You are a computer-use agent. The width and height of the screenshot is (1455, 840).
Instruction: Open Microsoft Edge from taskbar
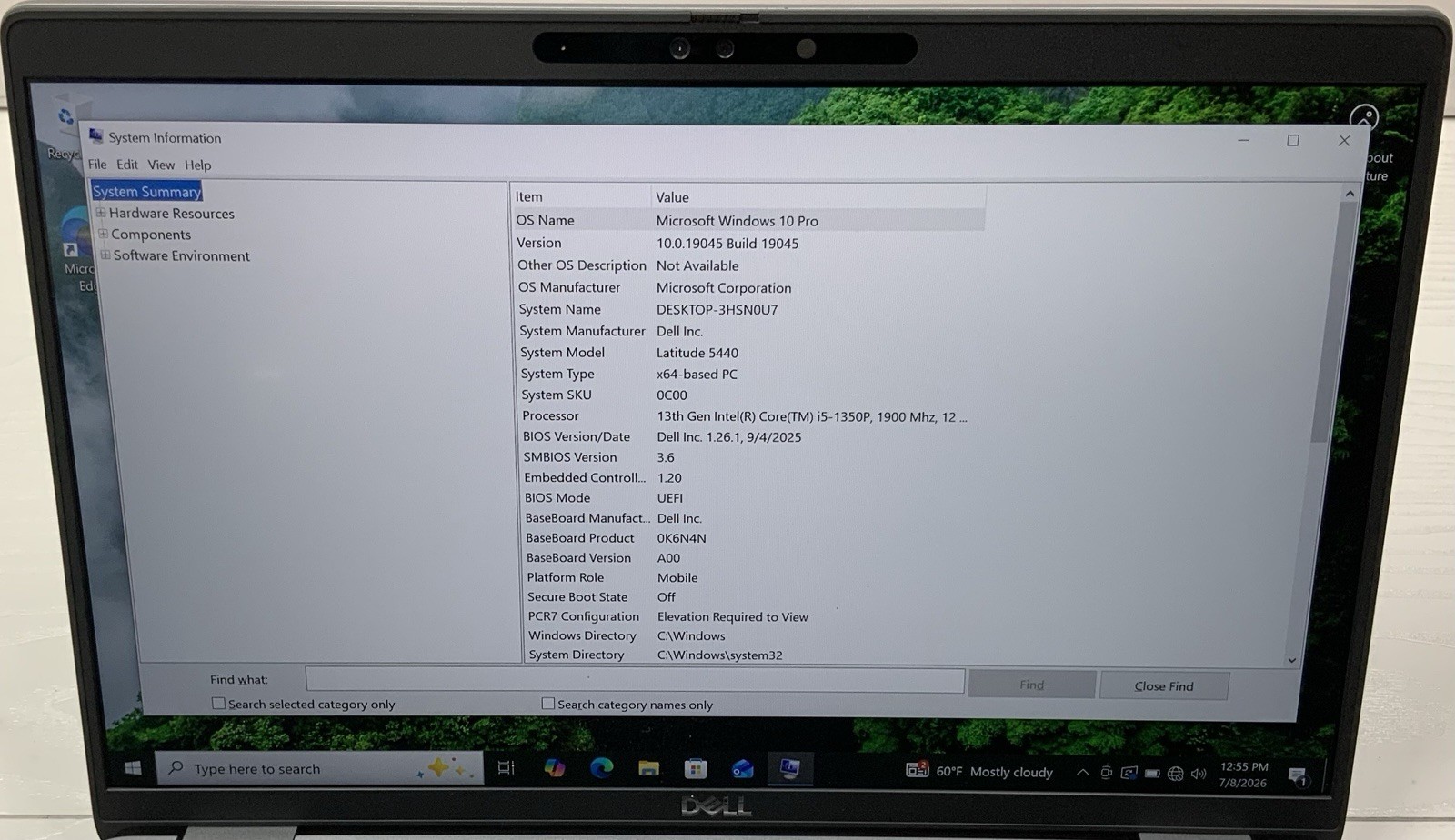[x=601, y=768]
